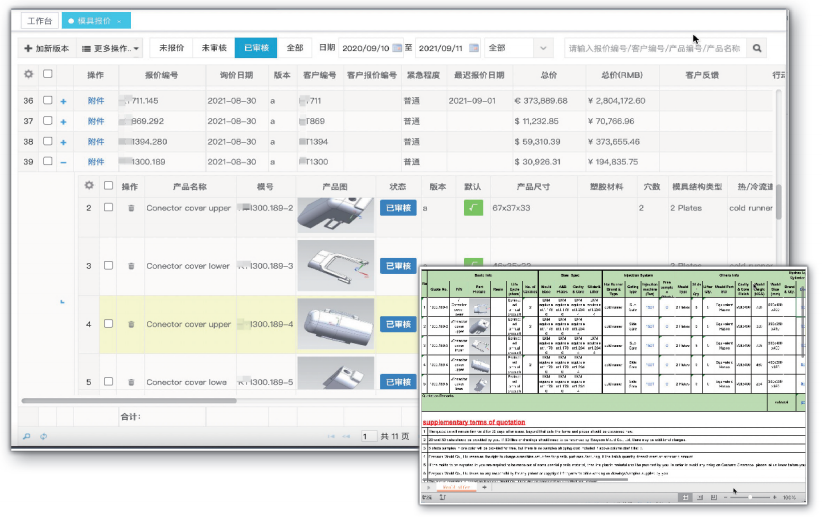Open the product sub-table settings gear
The height and width of the screenshot is (519, 822).
pyautogui.click(x=89, y=186)
